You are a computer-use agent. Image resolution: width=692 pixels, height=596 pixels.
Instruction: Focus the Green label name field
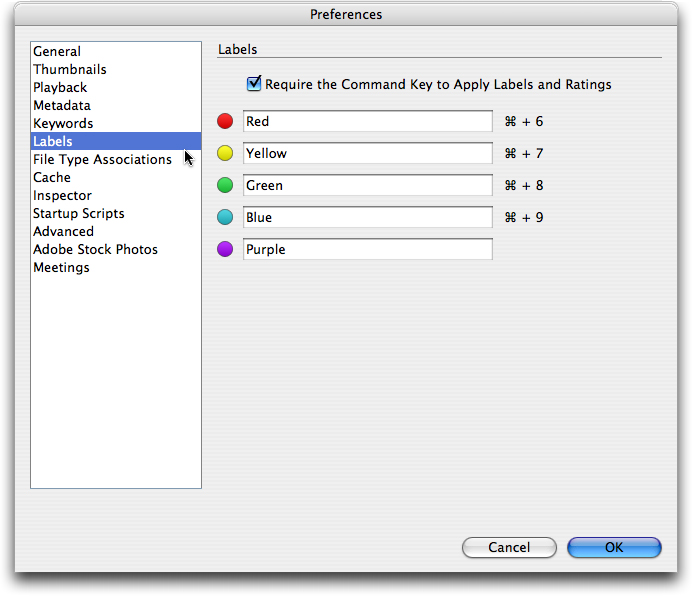(x=367, y=186)
